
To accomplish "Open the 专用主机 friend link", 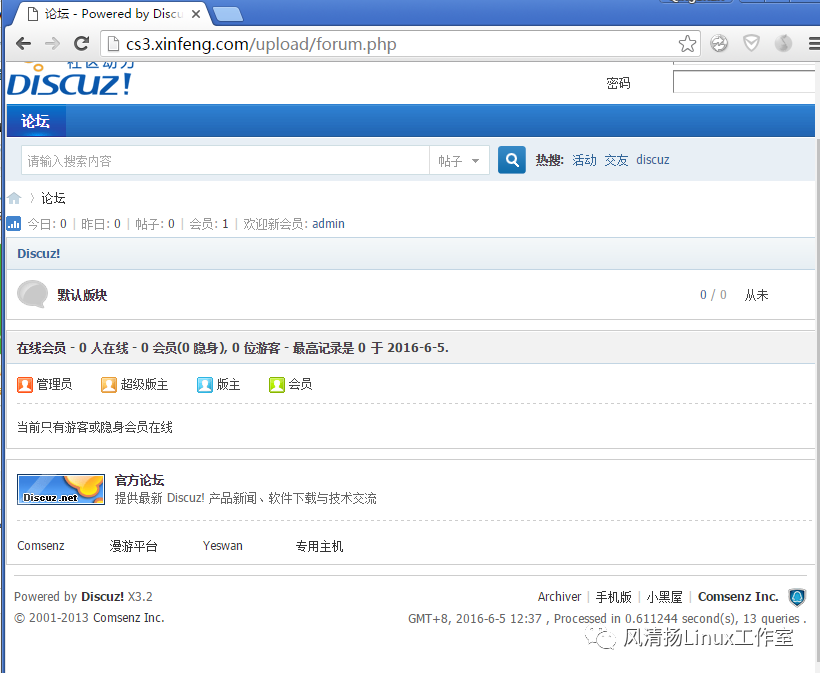I will pos(320,546).
